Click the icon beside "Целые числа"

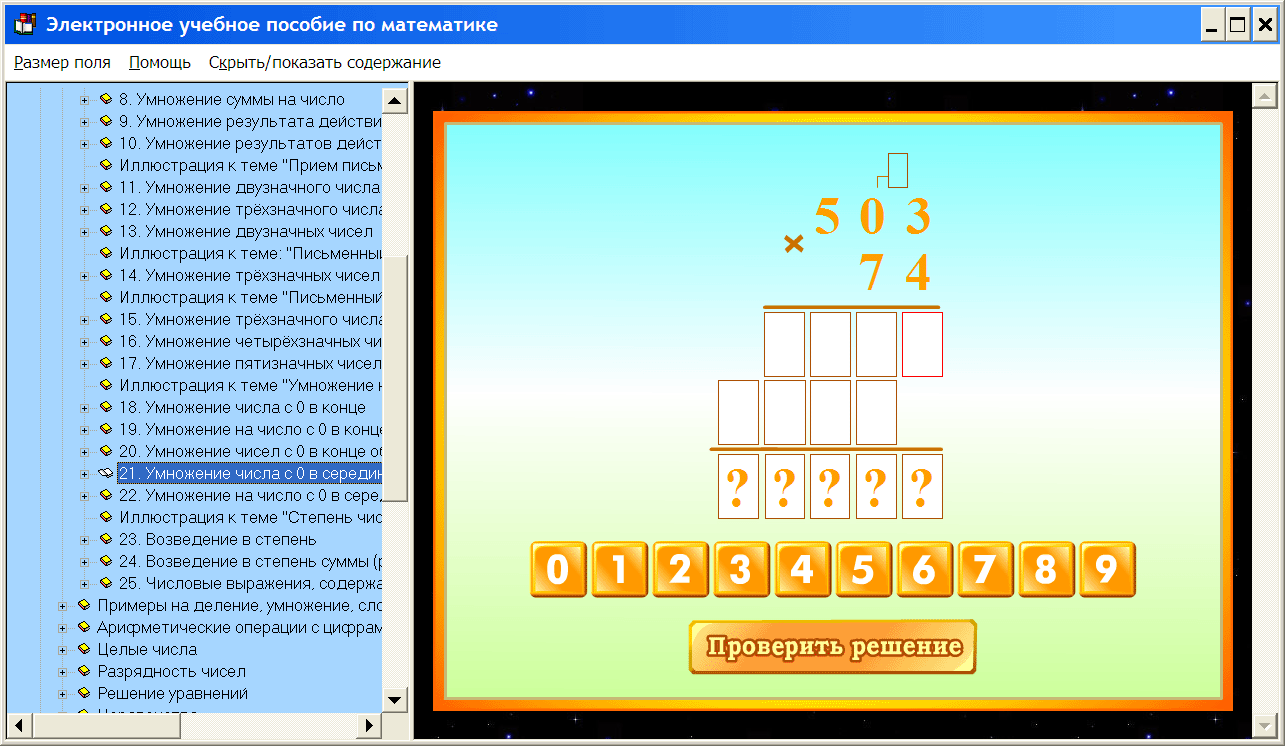[x=84, y=649]
